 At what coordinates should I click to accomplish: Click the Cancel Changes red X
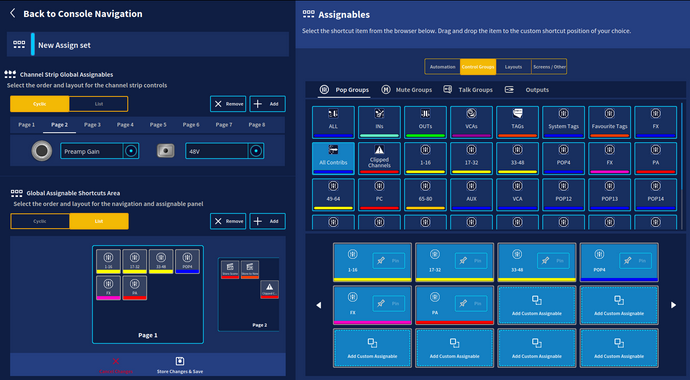pyautogui.click(x=116, y=362)
